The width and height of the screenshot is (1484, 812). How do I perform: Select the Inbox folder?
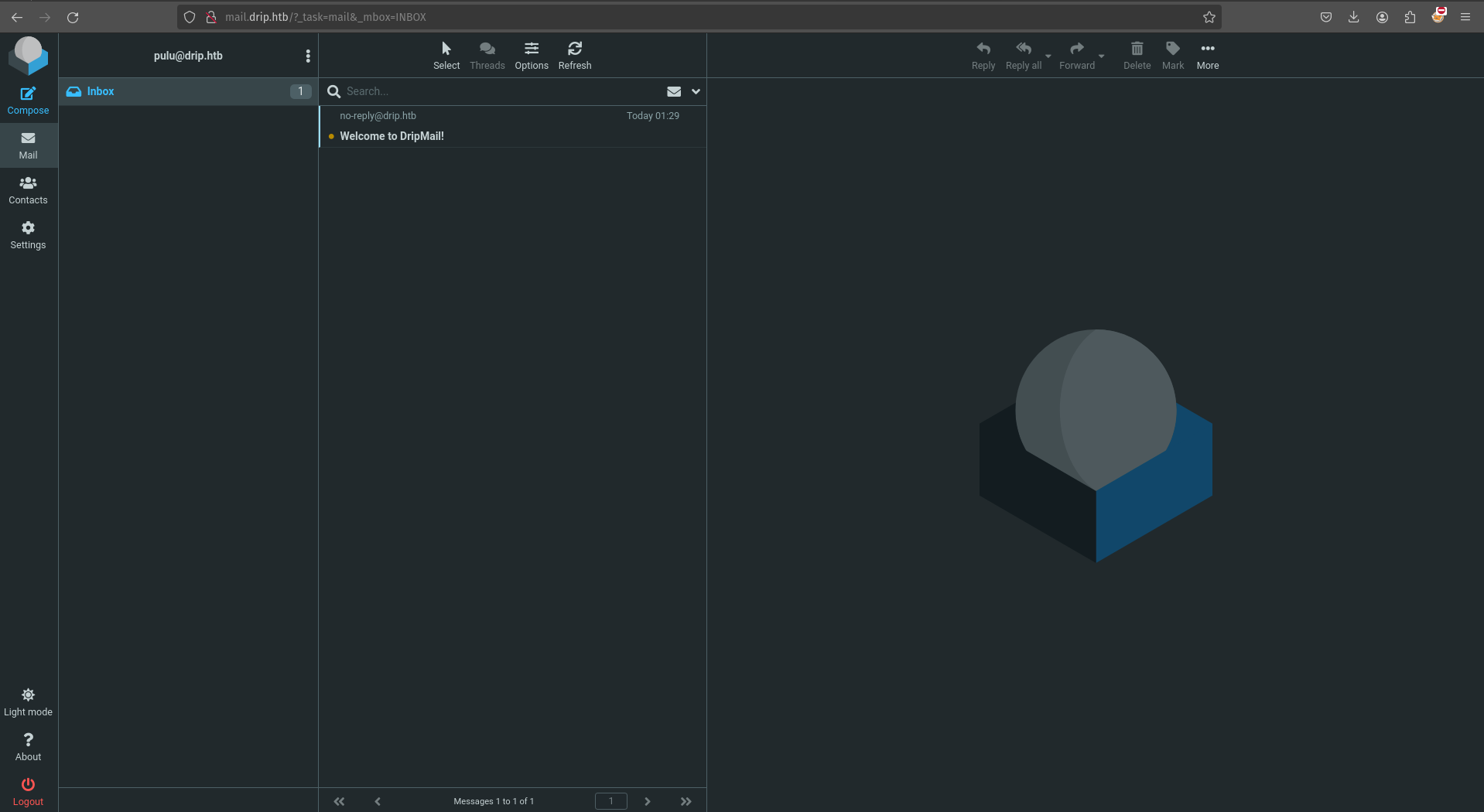[101, 91]
